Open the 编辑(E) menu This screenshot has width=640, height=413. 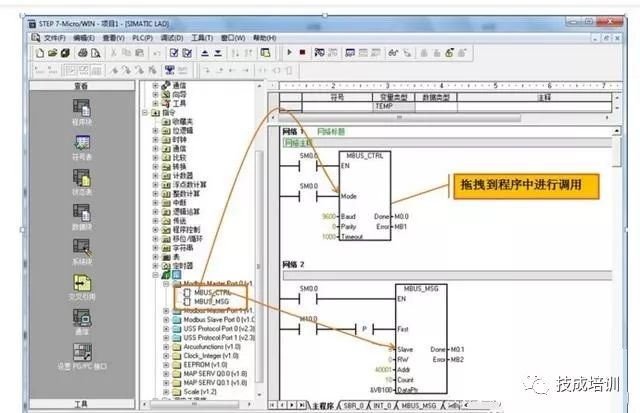84,38
